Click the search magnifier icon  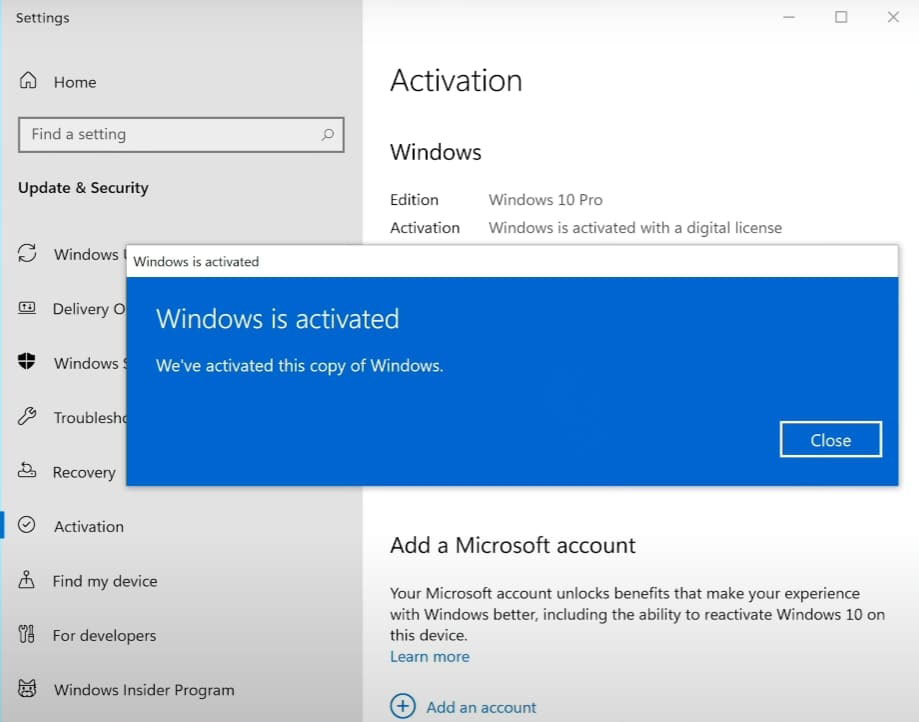[x=327, y=134]
